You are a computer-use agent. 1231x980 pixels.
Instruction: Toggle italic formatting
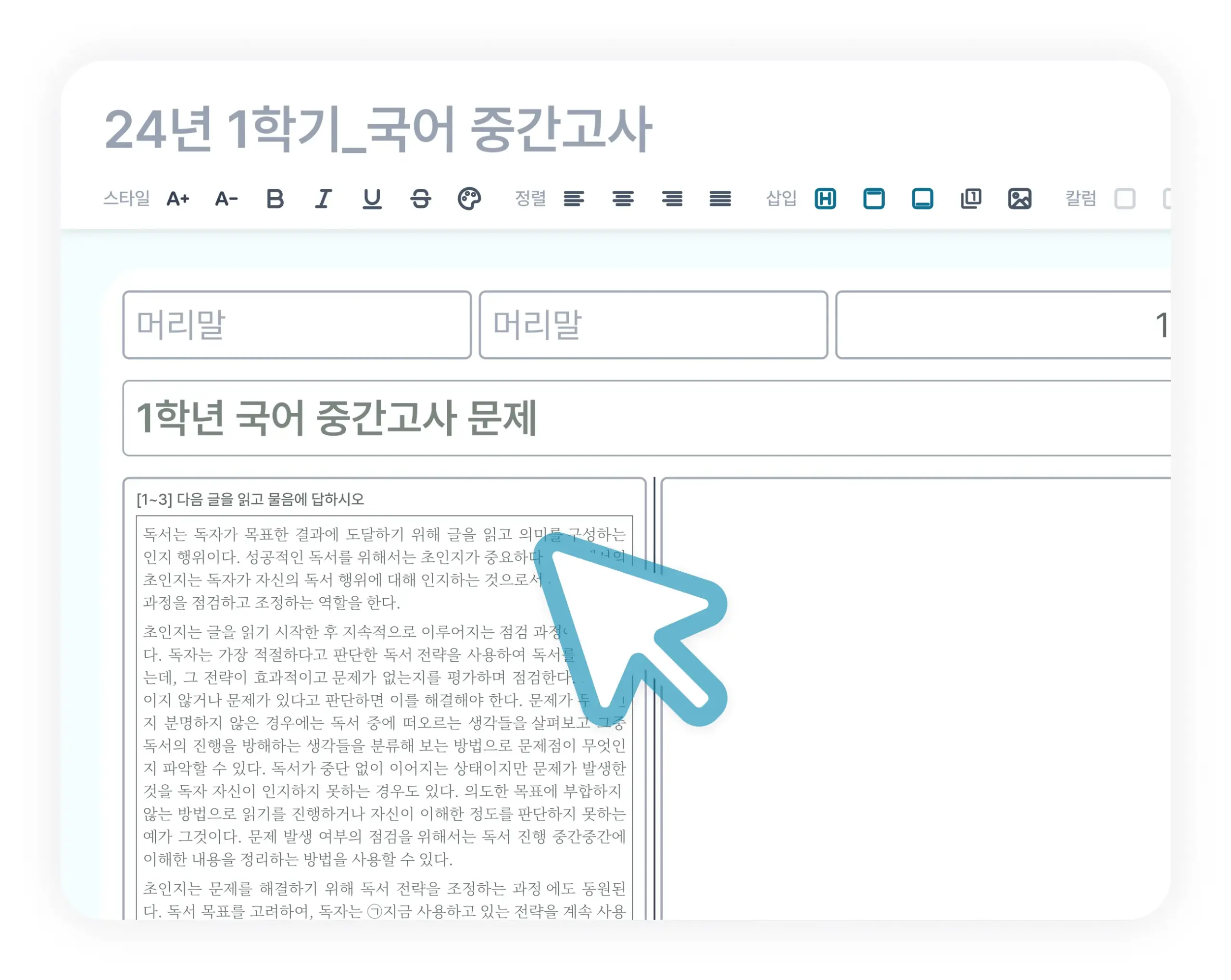[x=323, y=199]
